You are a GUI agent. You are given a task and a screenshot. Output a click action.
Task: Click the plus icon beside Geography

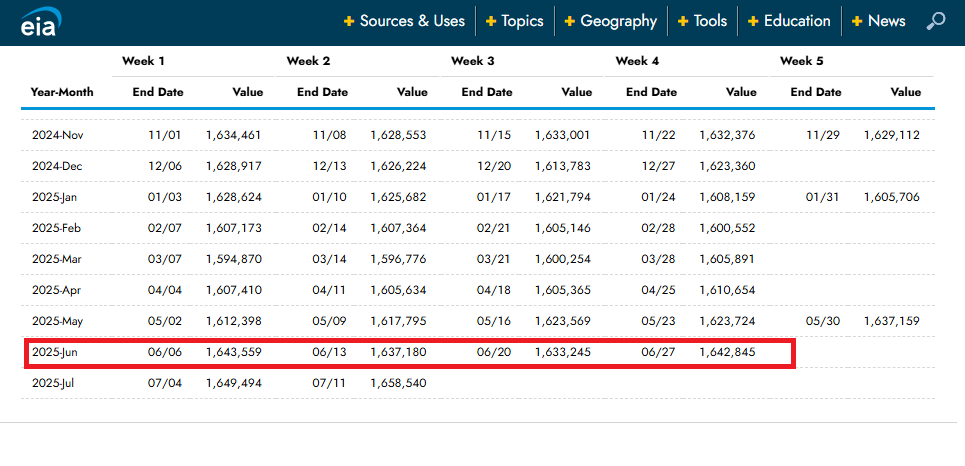tap(570, 21)
